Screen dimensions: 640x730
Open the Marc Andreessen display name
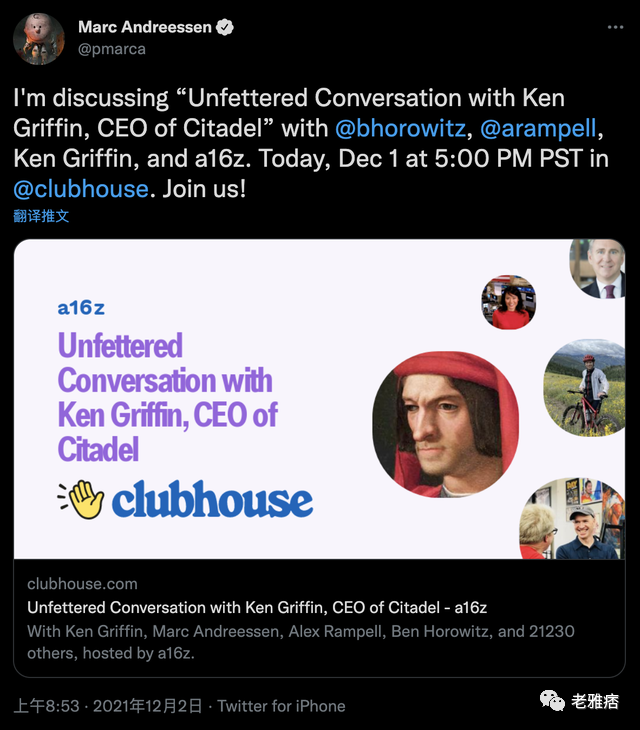(x=144, y=27)
